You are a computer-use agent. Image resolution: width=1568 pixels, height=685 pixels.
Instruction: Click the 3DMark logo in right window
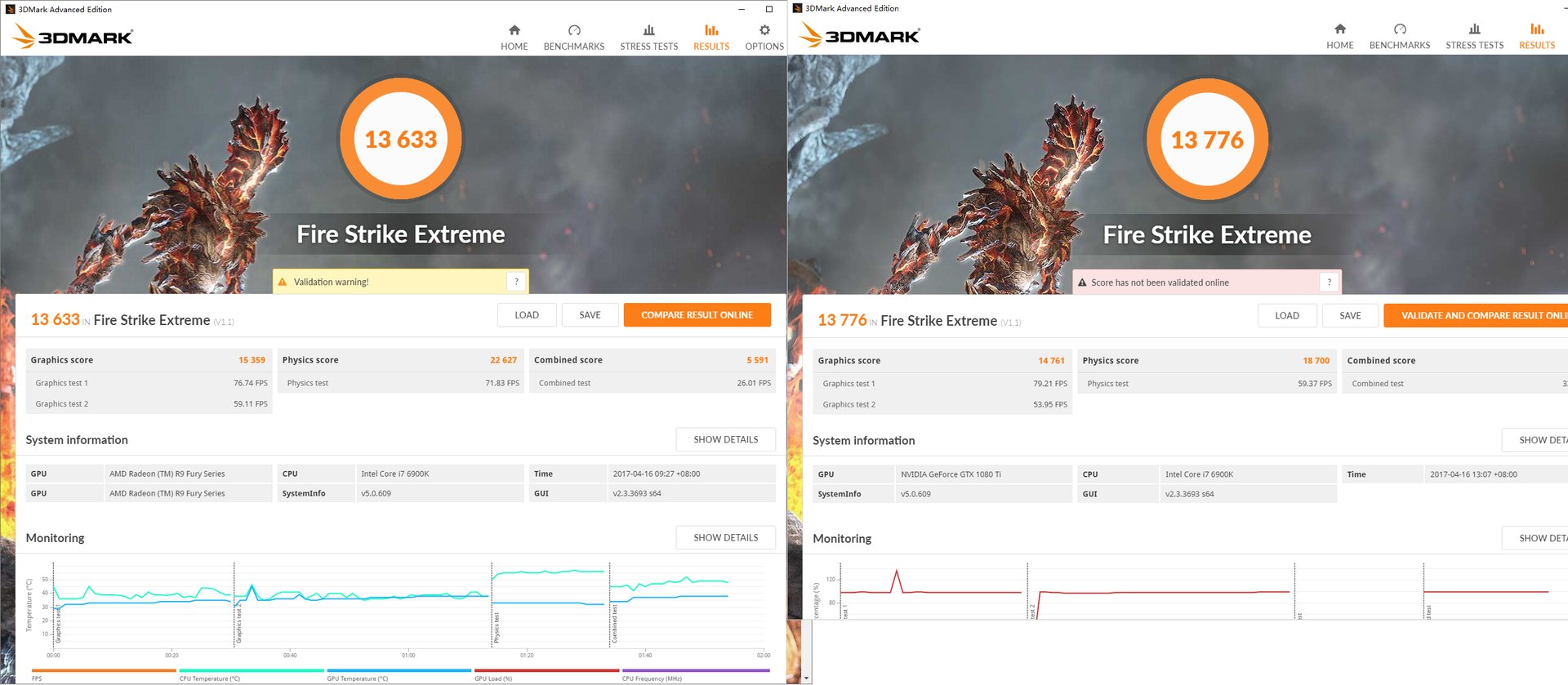pos(860,36)
